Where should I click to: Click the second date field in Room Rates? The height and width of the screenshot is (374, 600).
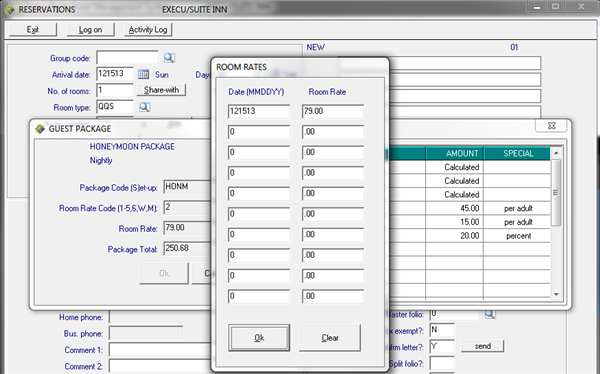click(259, 132)
